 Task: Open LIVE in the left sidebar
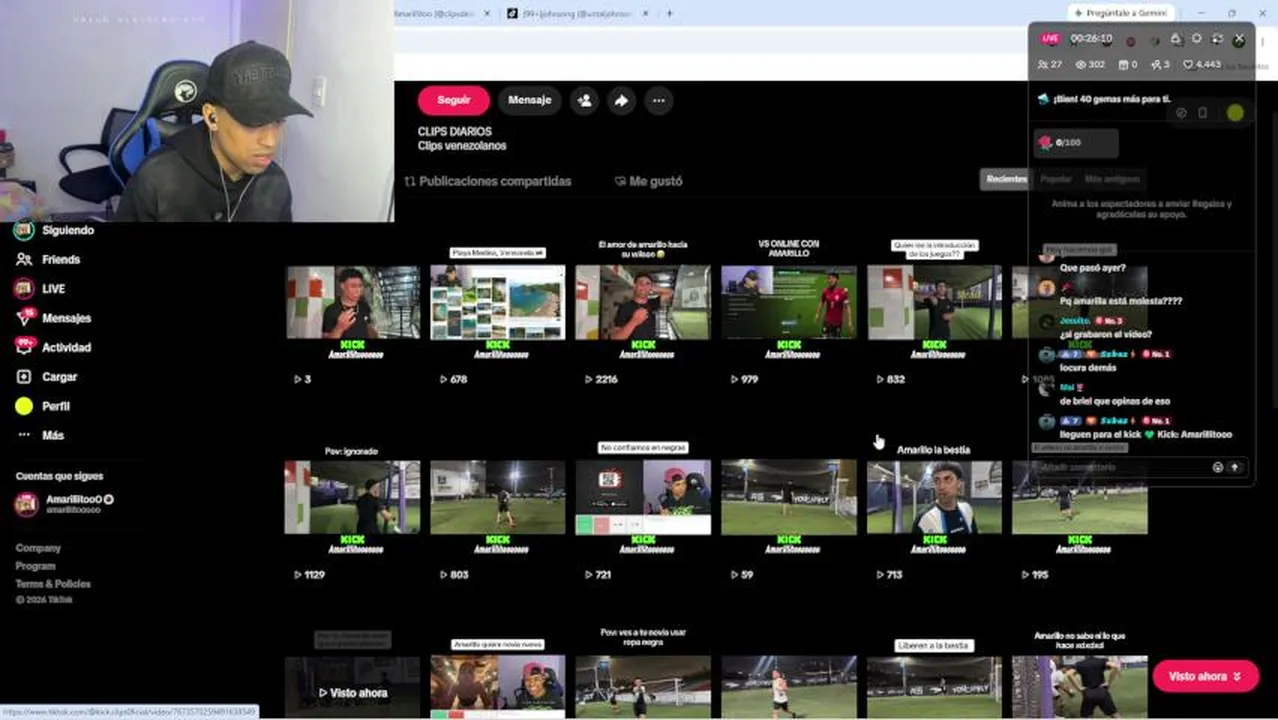(41, 288)
